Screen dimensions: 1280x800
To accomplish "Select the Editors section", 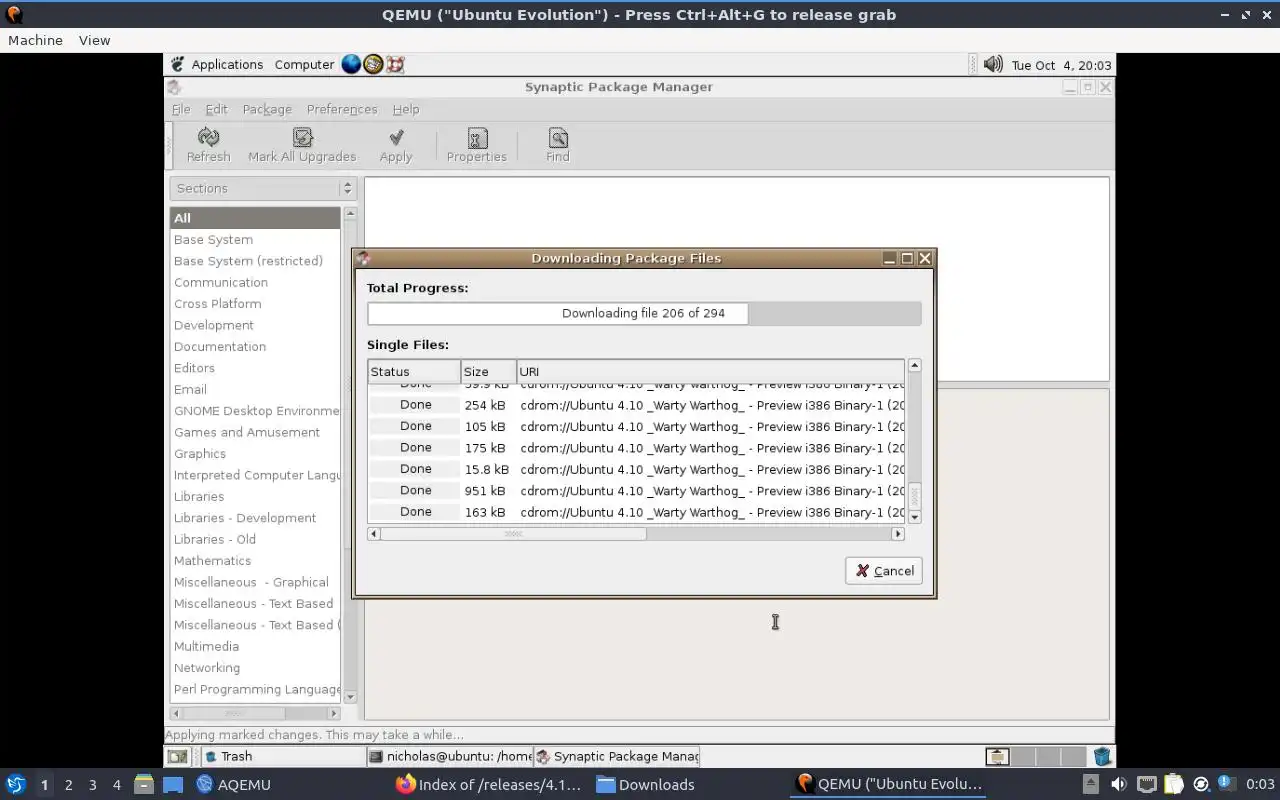I will (x=255, y=368).
